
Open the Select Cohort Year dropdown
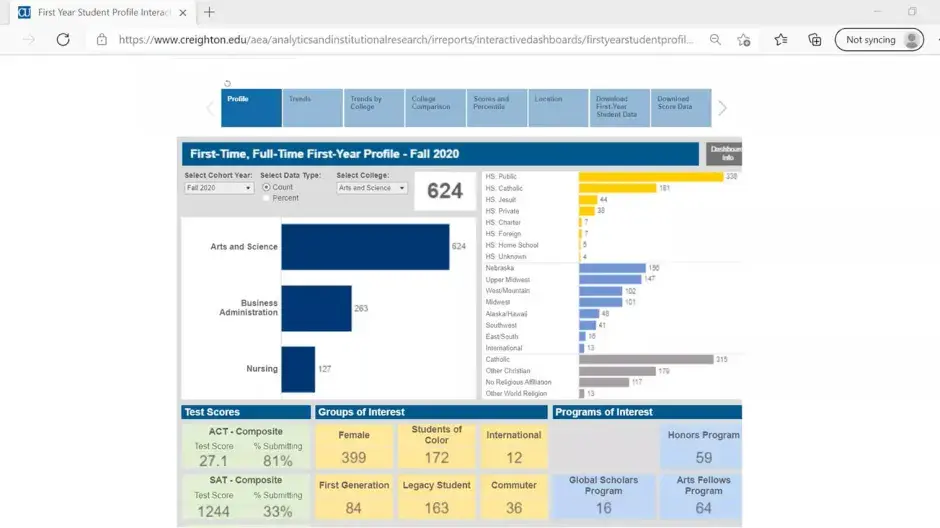click(219, 188)
